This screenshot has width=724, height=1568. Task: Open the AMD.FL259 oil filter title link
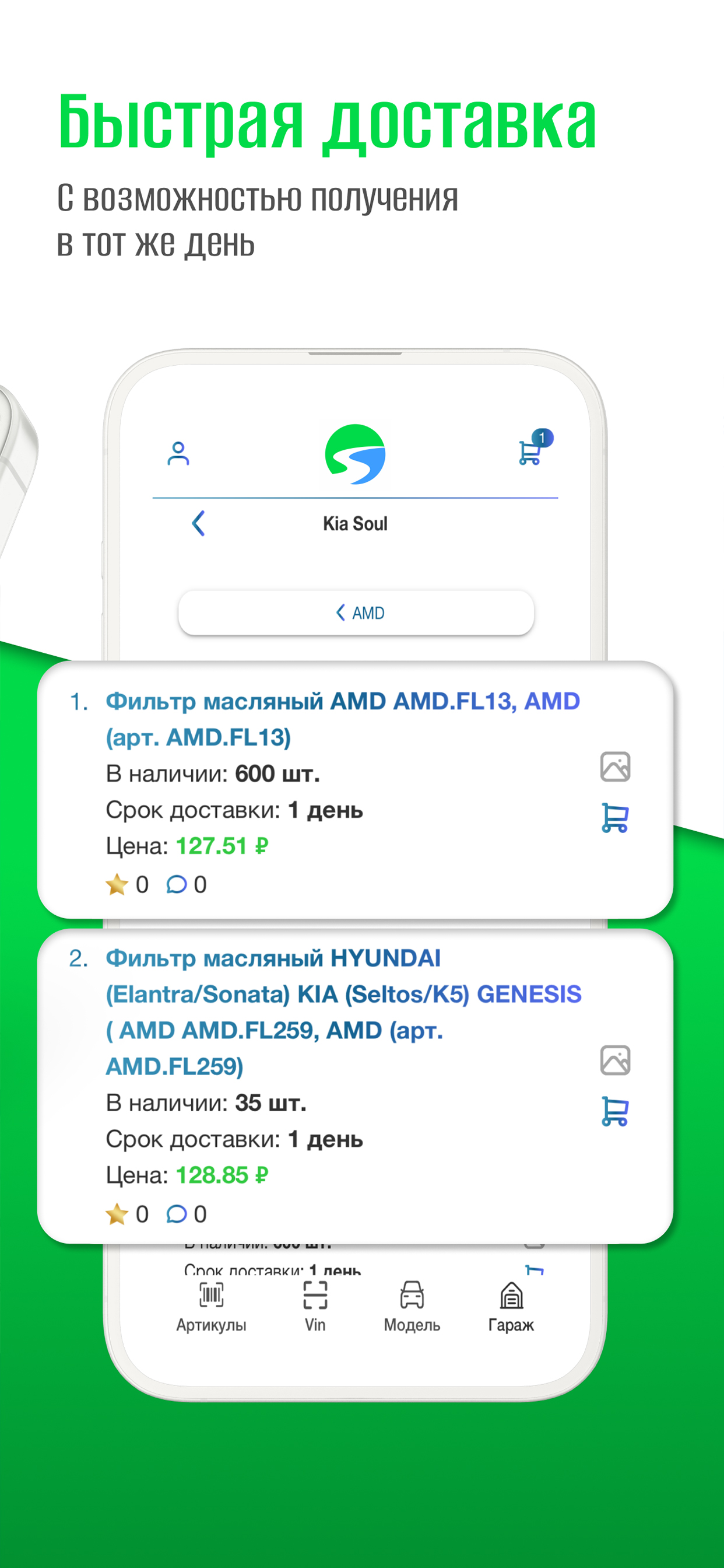(344, 1012)
